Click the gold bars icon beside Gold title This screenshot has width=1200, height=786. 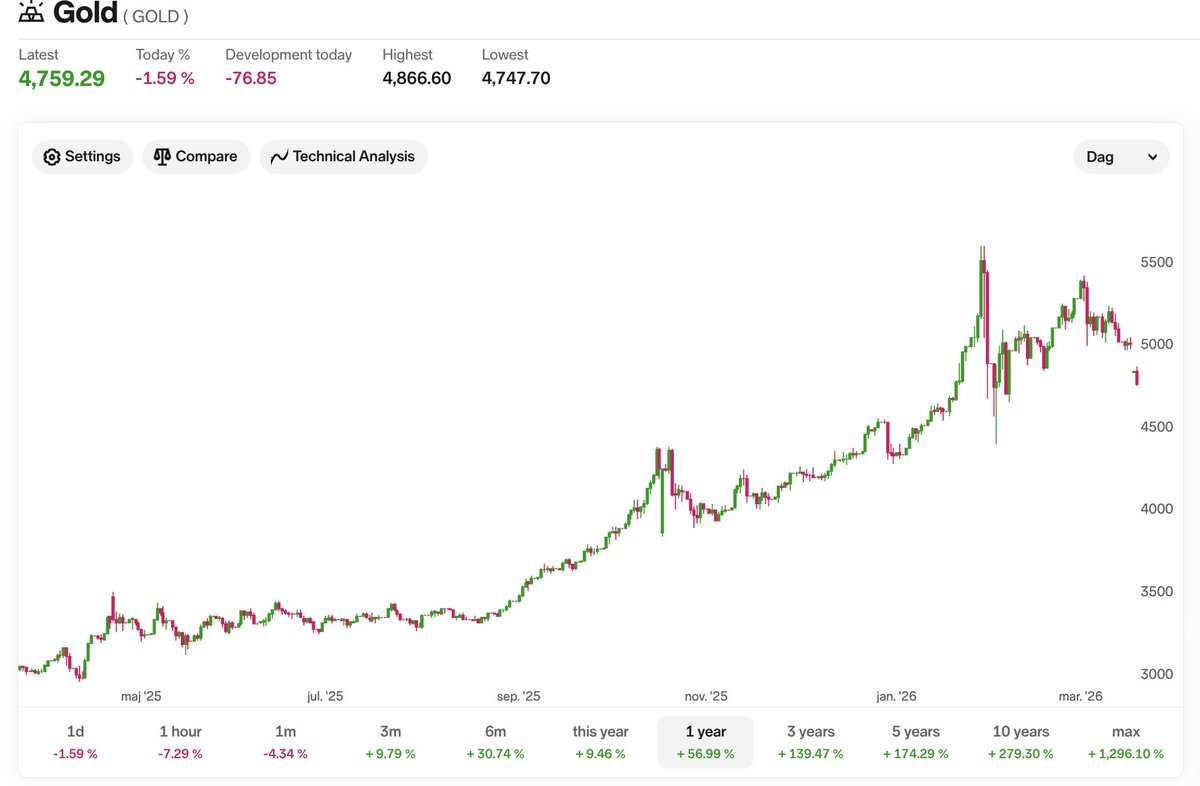[32, 12]
